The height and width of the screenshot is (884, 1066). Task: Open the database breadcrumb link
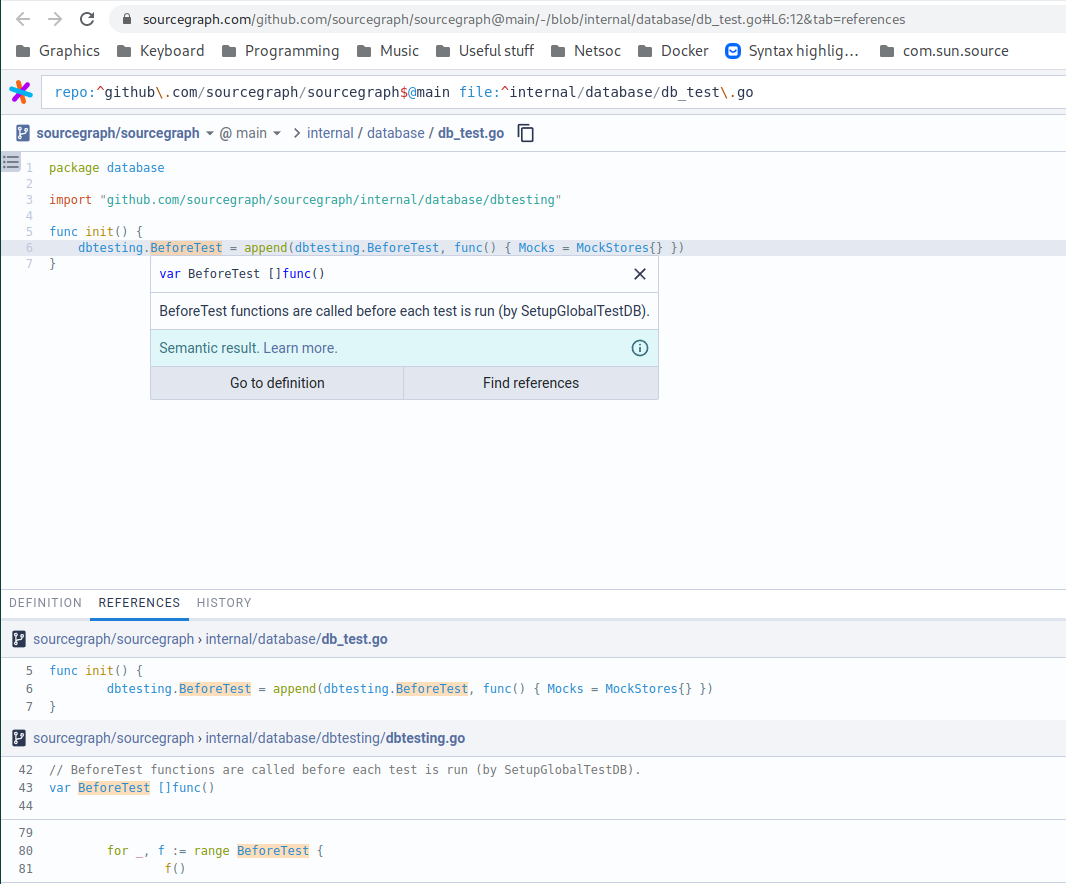pos(396,133)
